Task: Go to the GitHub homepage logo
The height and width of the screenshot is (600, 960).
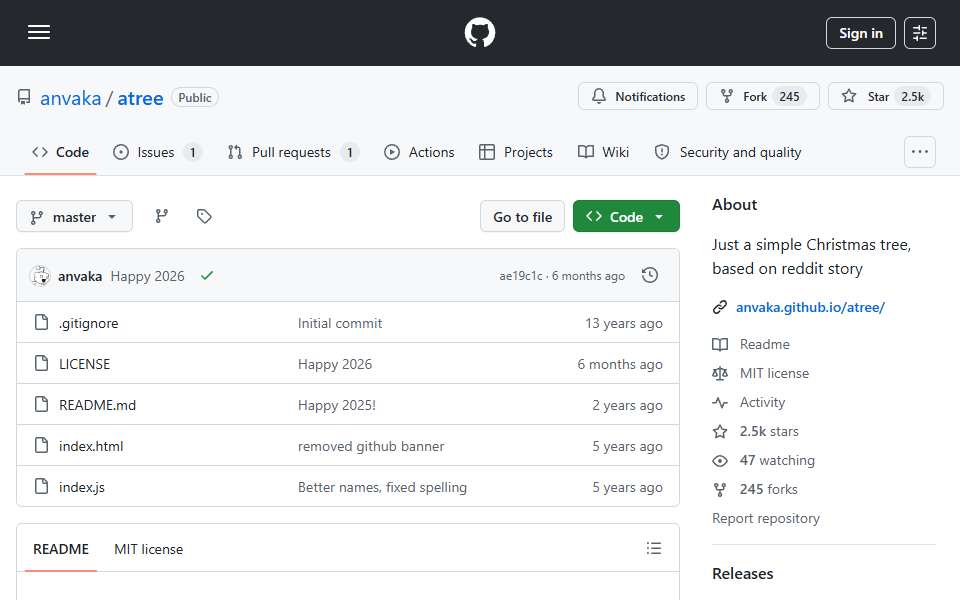Action: (479, 32)
